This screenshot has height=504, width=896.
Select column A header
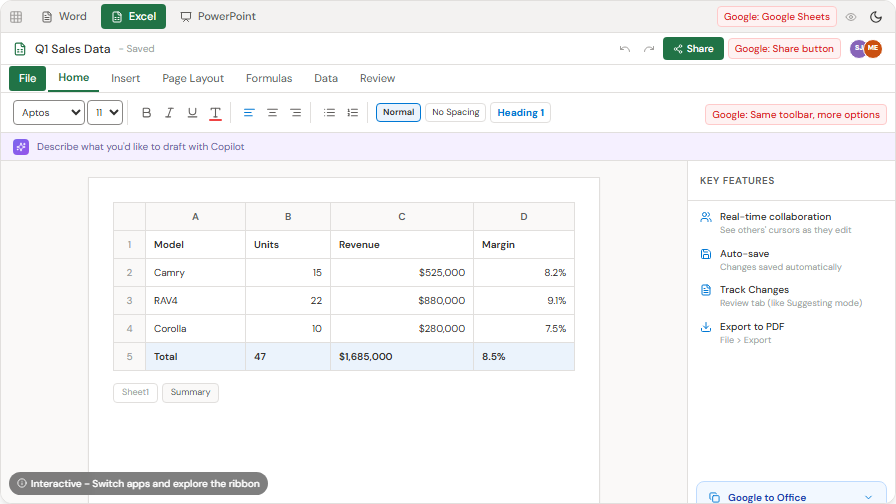[195, 217]
